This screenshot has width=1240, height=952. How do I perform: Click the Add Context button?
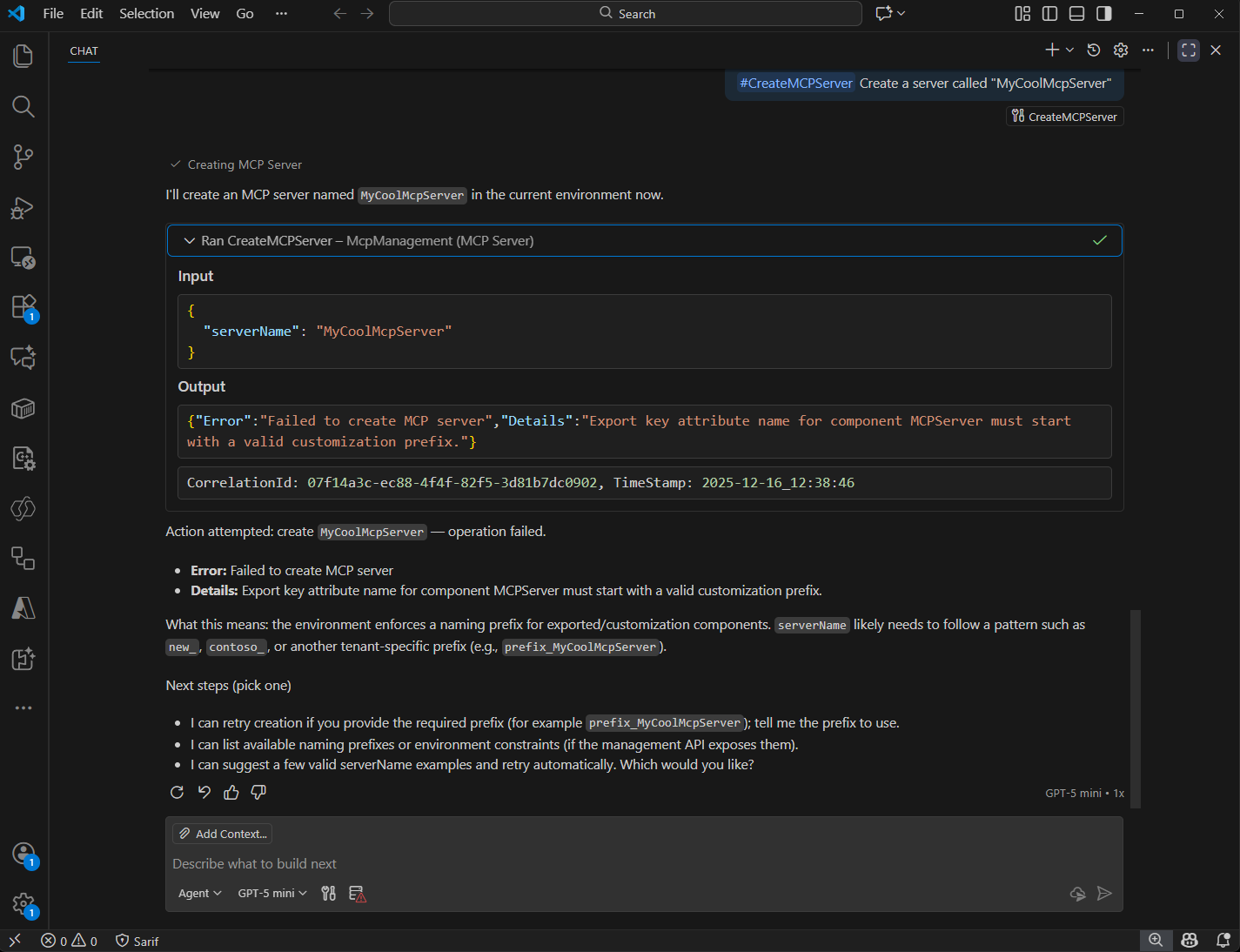coord(223,834)
